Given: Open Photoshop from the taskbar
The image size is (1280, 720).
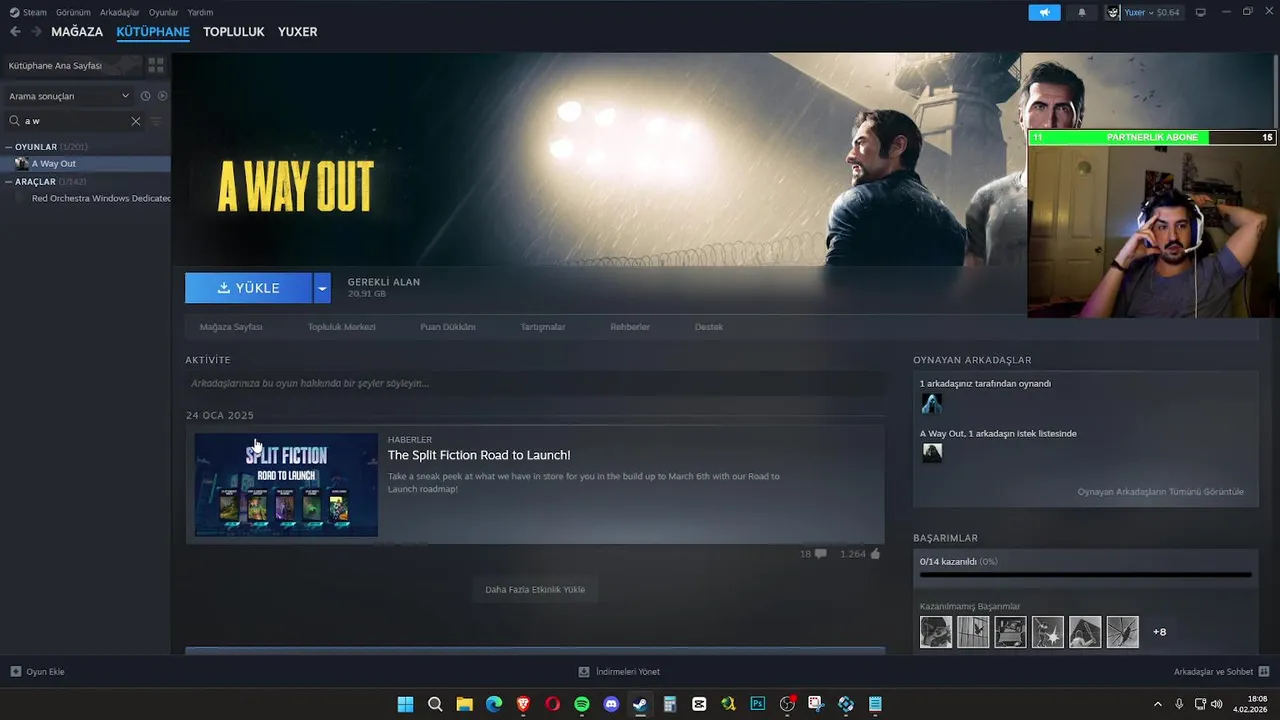Looking at the screenshot, I should tap(758, 704).
